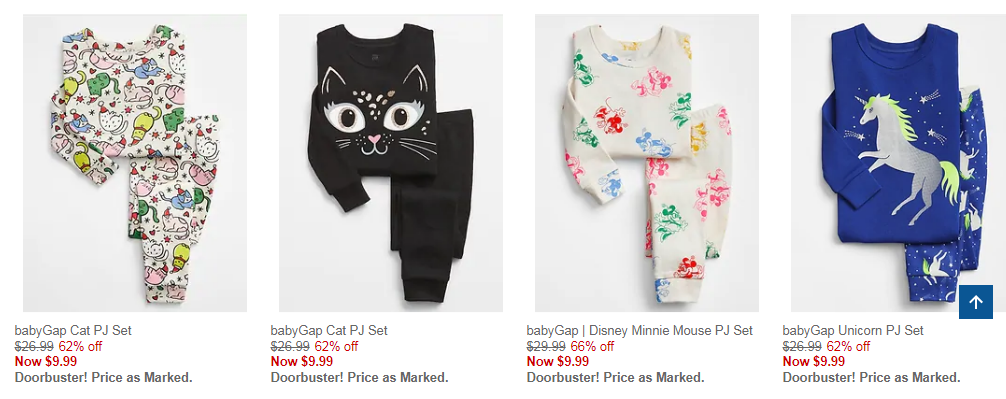Open the babyGap Disney Minnie Mouse PJ Set link
Image resolution: width=1006 pixels, height=399 pixels.
click(640, 331)
